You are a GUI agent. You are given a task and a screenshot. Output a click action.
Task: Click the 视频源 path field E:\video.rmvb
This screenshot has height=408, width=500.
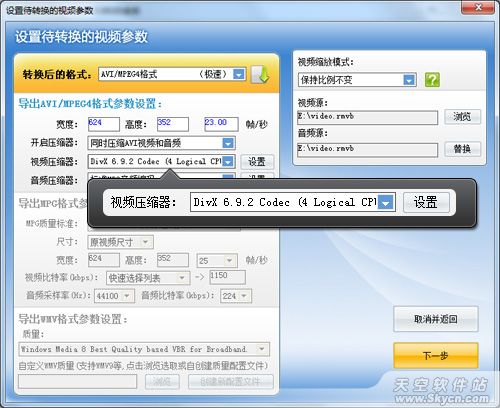tap(367, 117)
